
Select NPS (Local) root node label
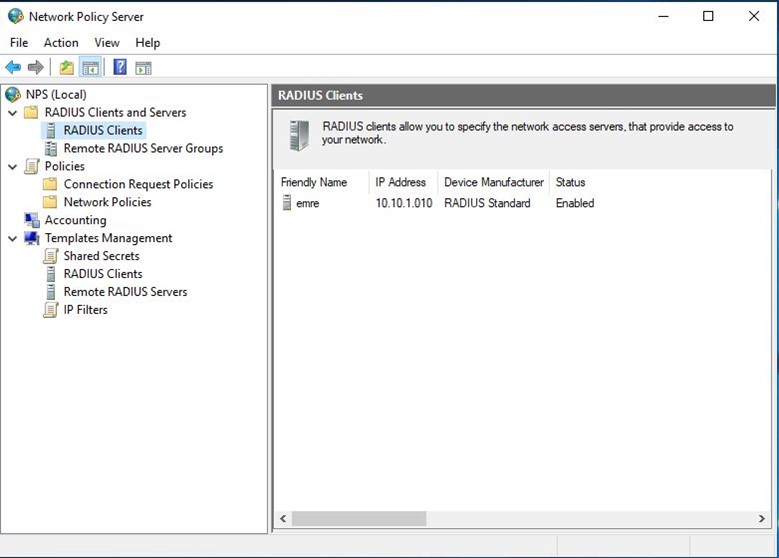pos(56,94)
